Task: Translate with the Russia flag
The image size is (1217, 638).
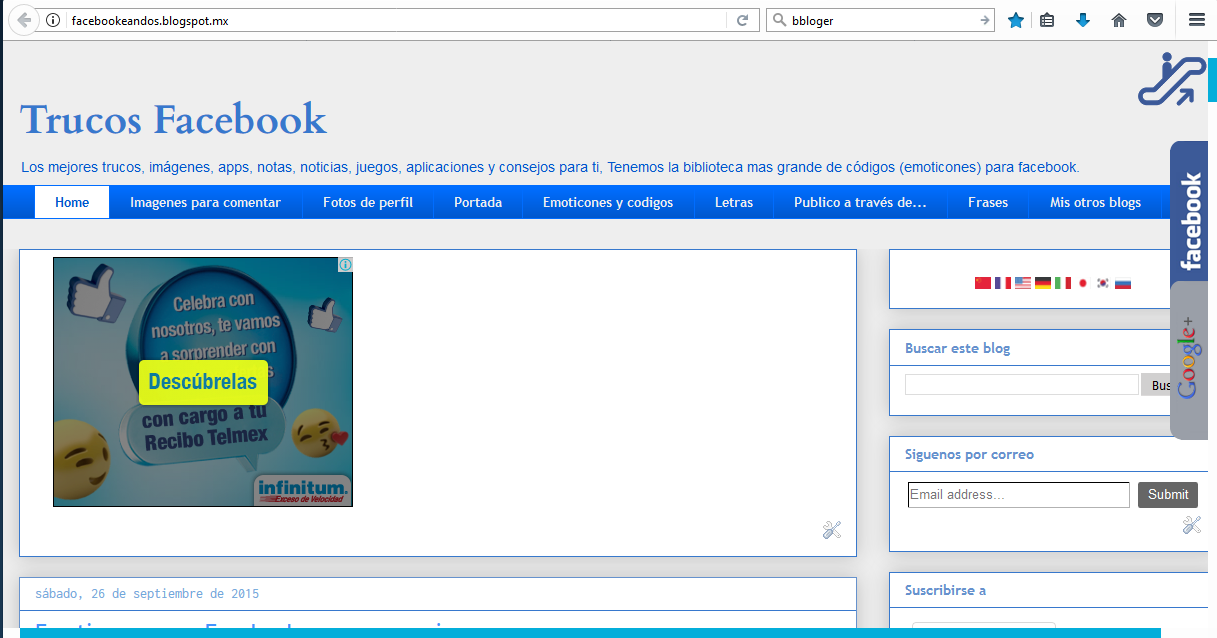Action: click(1123, 283)
